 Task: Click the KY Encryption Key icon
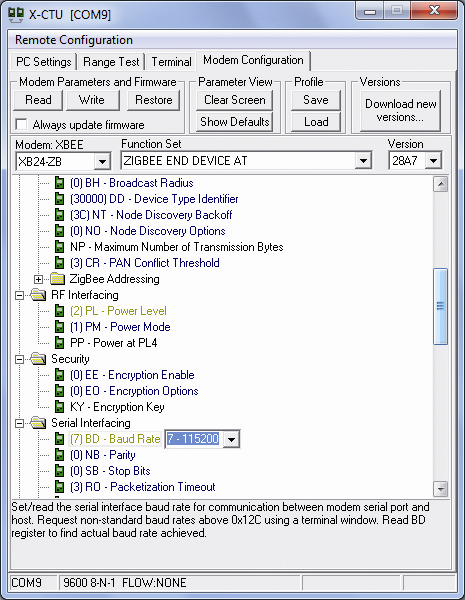pyautogui.click(x=59, y=407)
